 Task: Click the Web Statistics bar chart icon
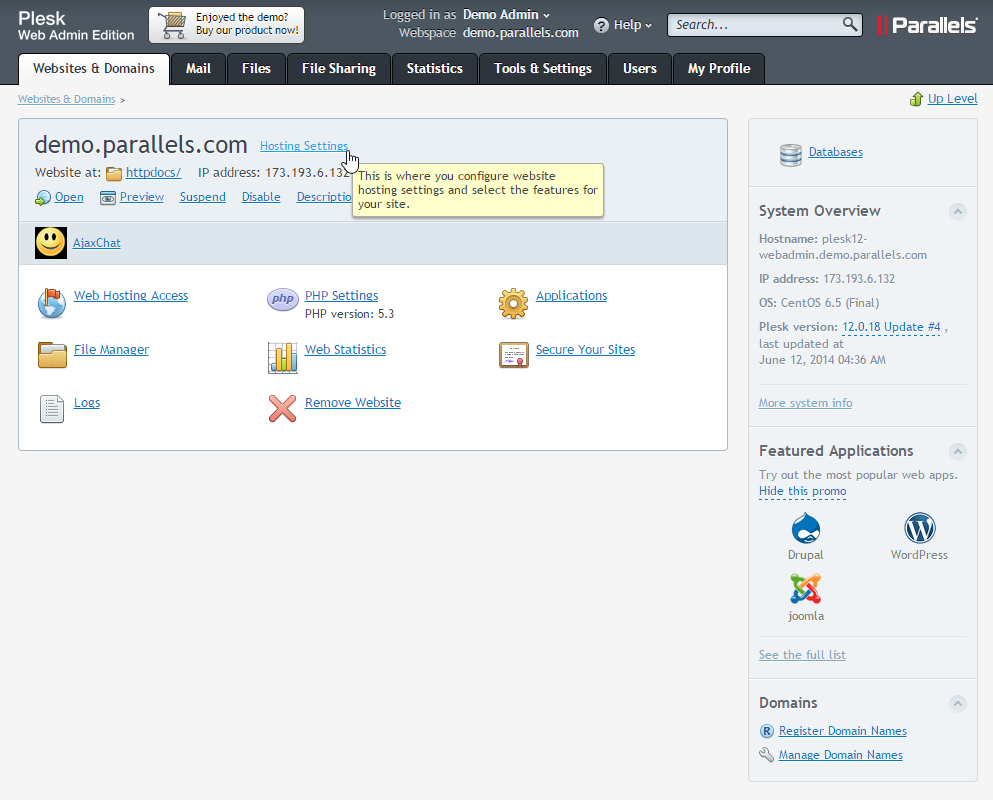(x=282, y=357)
